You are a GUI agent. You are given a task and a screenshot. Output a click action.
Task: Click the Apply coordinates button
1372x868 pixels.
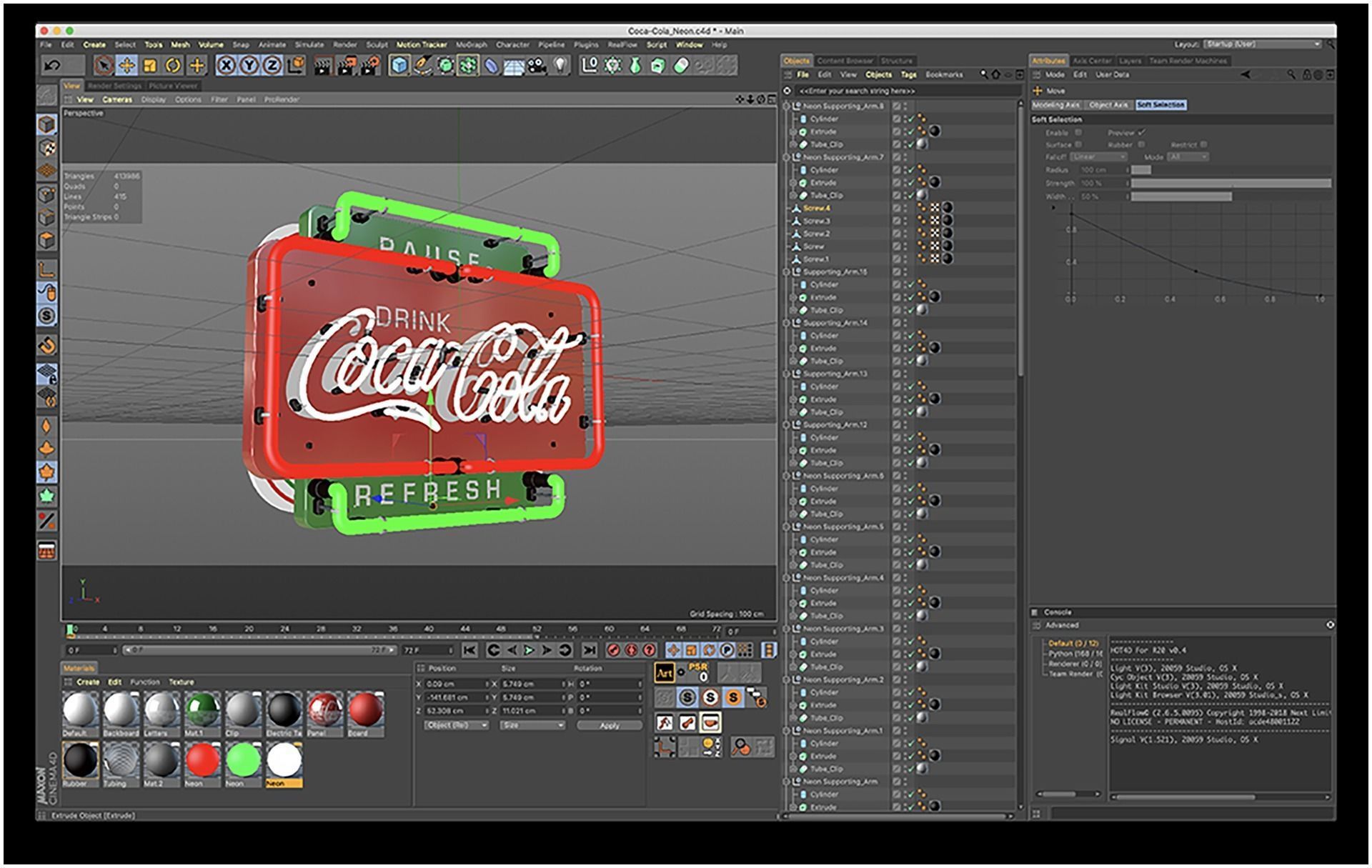[609, 725]
